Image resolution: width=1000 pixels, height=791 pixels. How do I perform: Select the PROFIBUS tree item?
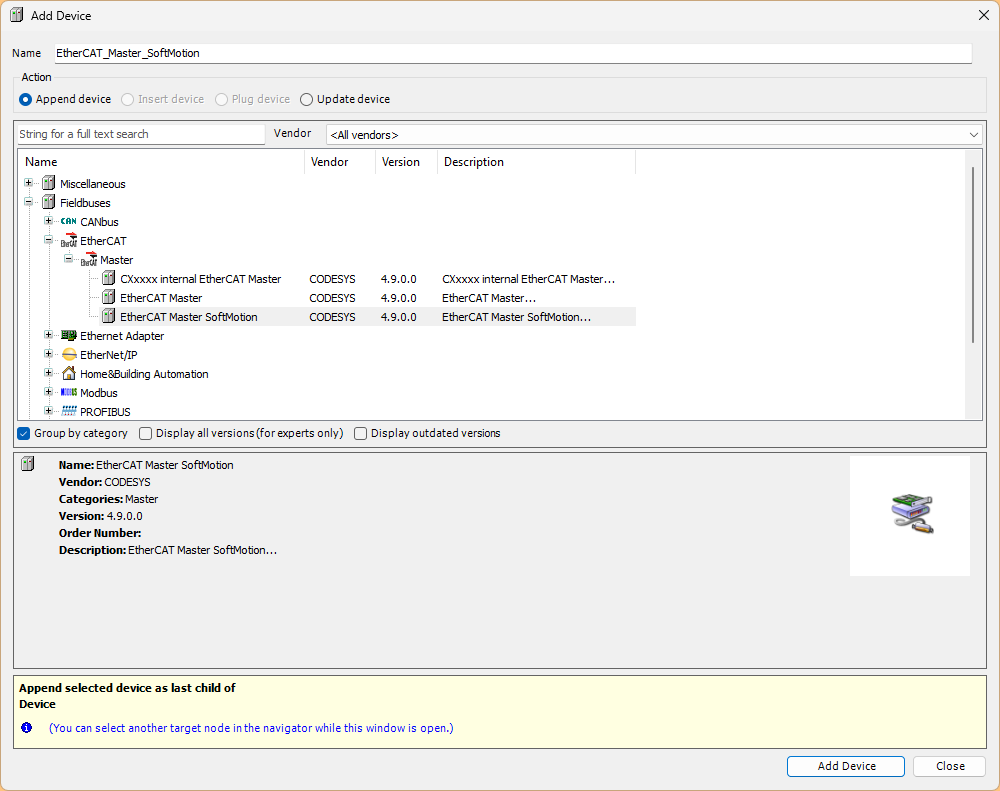(105, 412)
